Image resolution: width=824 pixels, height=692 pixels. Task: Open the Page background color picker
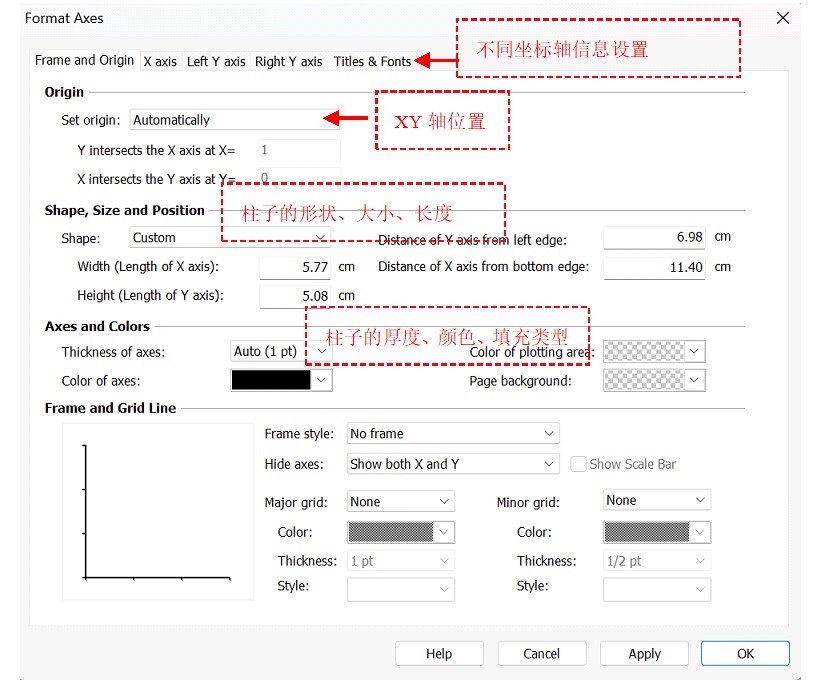[654, 381]
